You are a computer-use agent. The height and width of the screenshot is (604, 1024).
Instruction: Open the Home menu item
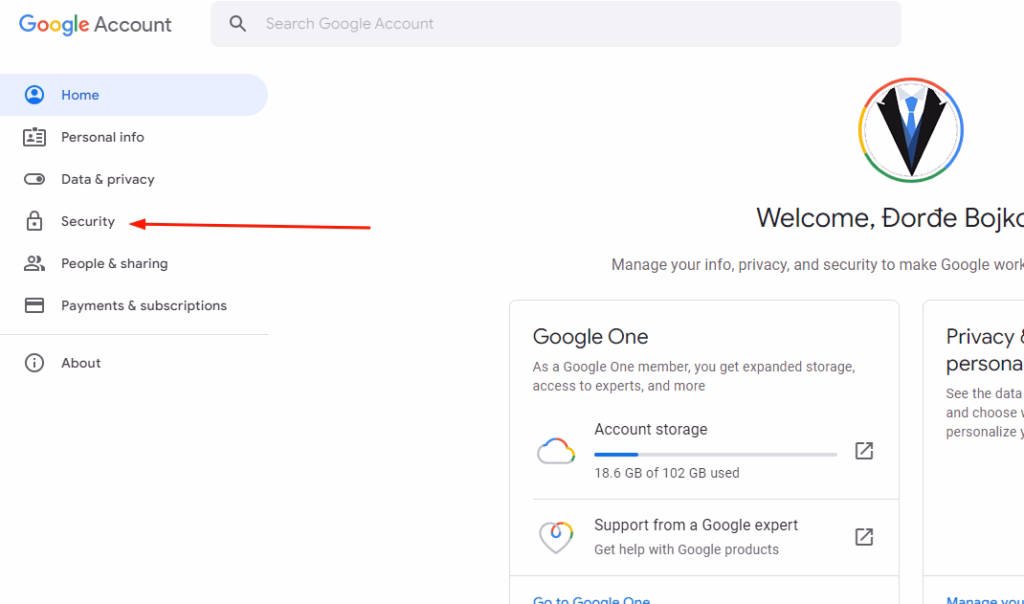tap(134, 95)
